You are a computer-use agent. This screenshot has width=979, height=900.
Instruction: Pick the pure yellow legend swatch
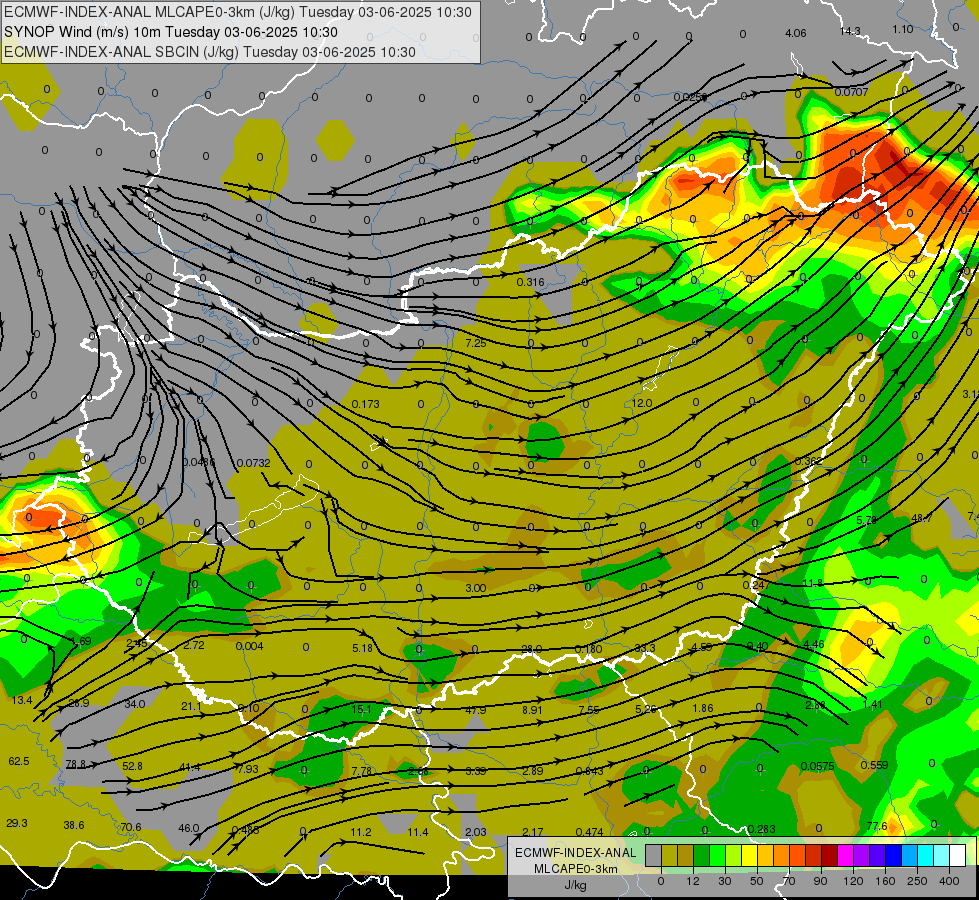(750, 855)
